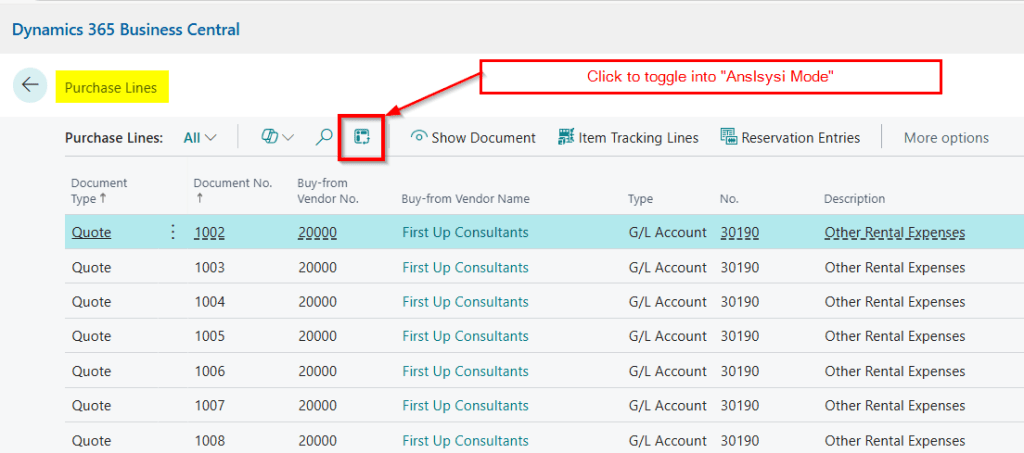
Task: Open document number 1002 link
Action: click(x=209, y=233)
